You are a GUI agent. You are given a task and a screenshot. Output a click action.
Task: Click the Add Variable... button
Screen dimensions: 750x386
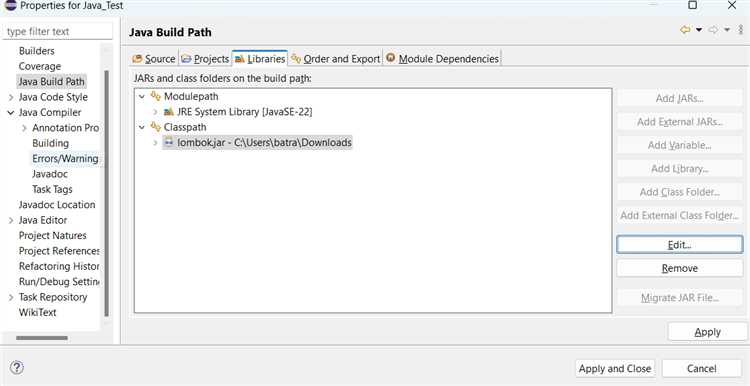coord(679,145)
